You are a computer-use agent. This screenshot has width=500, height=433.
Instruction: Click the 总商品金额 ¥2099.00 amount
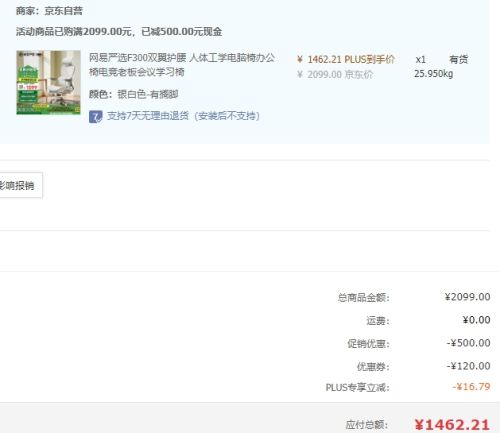tap(467, 297)
